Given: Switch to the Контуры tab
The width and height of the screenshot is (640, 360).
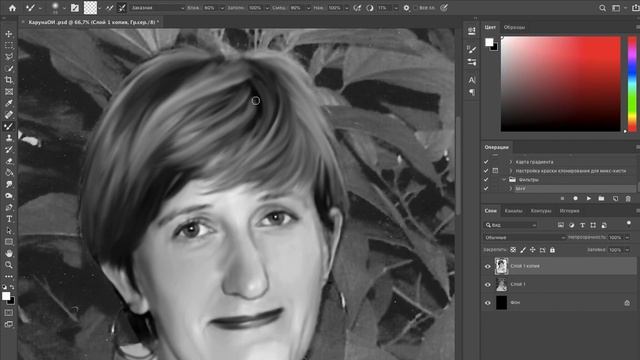Looking at the screenshot, I should click(541, 211).
